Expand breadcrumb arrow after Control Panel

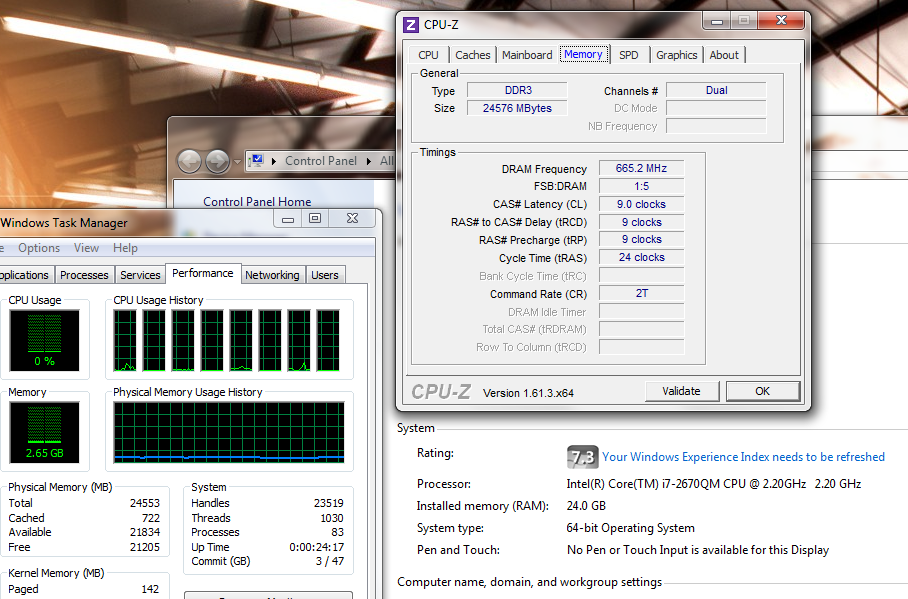[368, 161]
